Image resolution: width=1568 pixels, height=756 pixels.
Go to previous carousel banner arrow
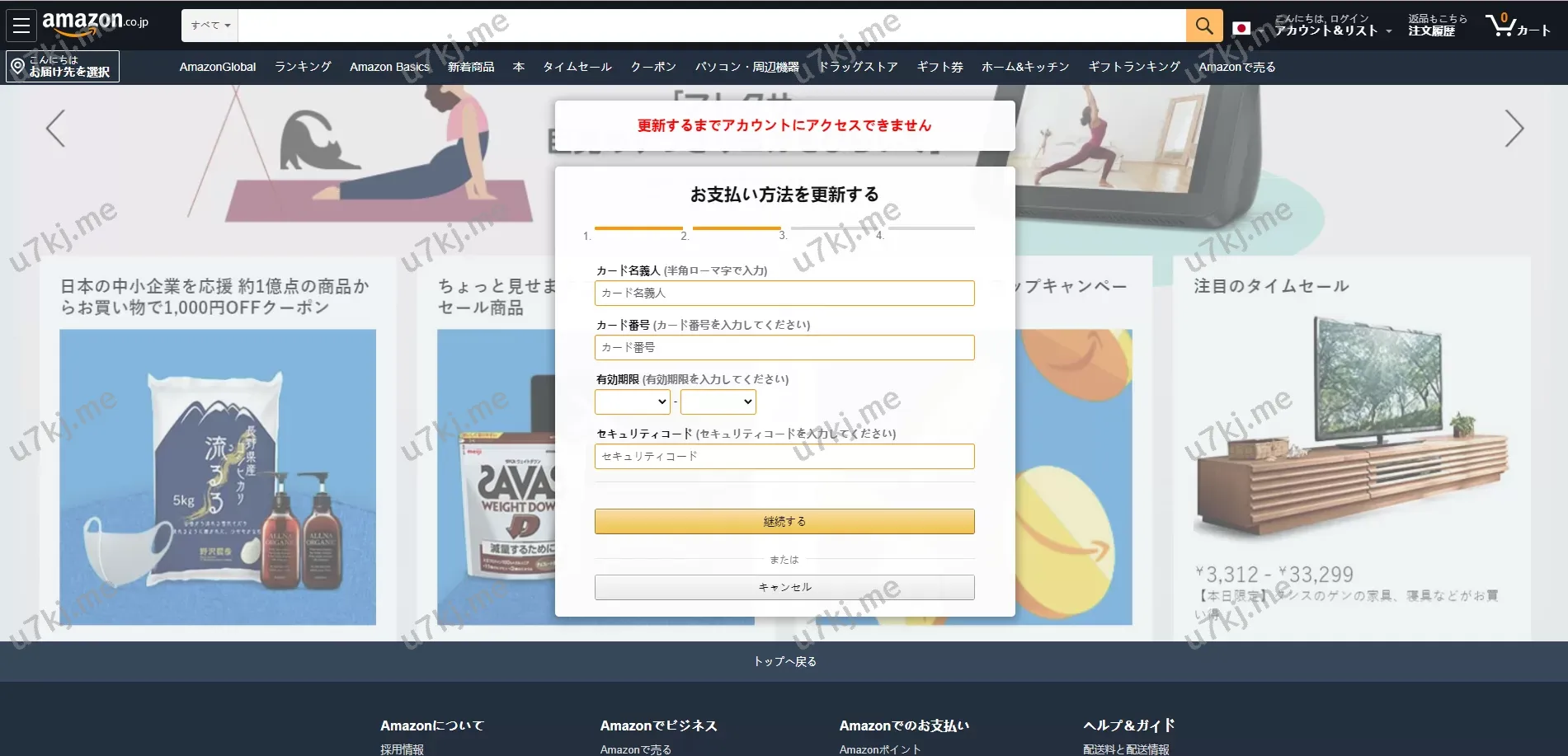(55, 129)
